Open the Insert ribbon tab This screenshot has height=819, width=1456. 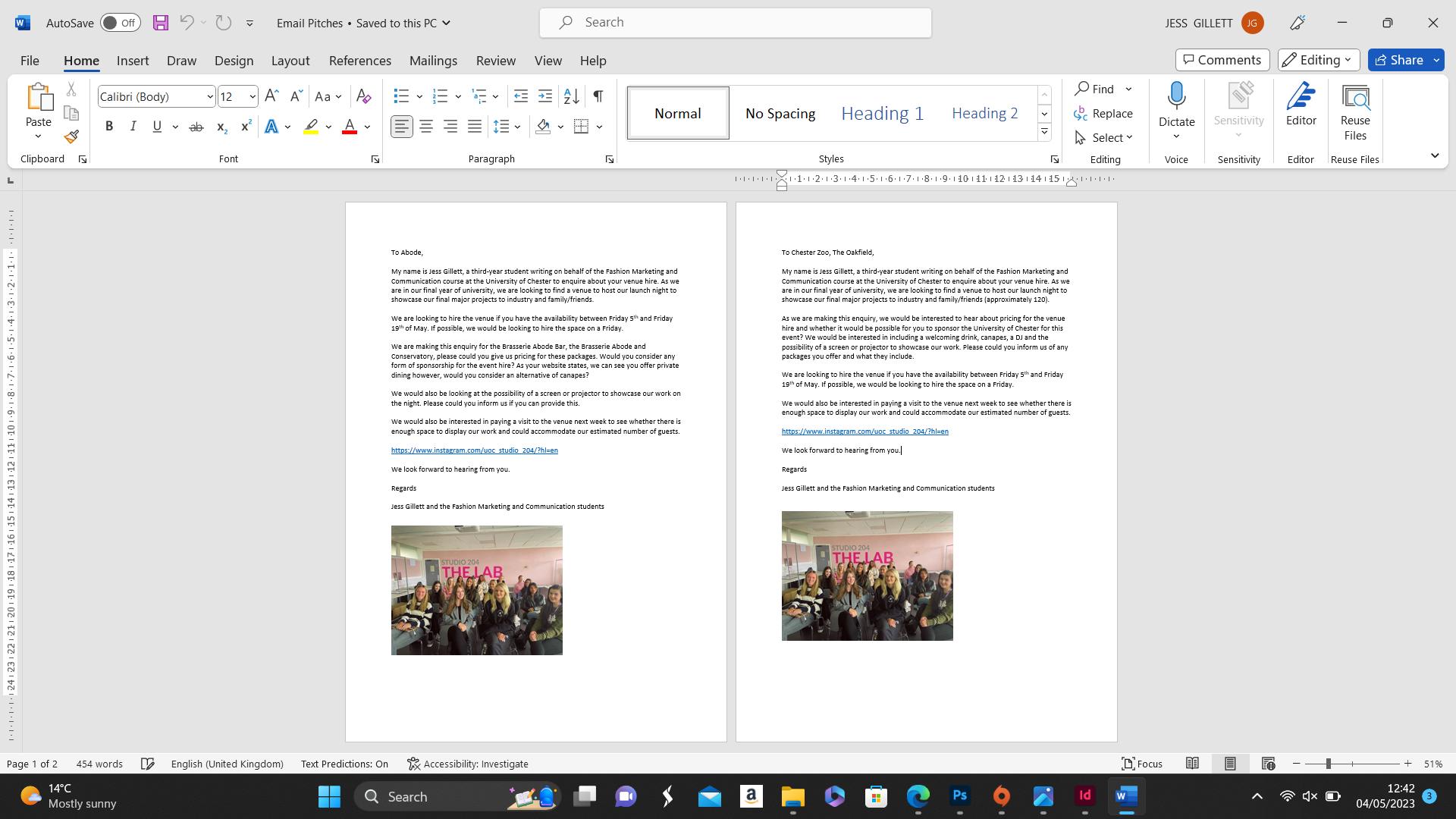tap(133, 61)
